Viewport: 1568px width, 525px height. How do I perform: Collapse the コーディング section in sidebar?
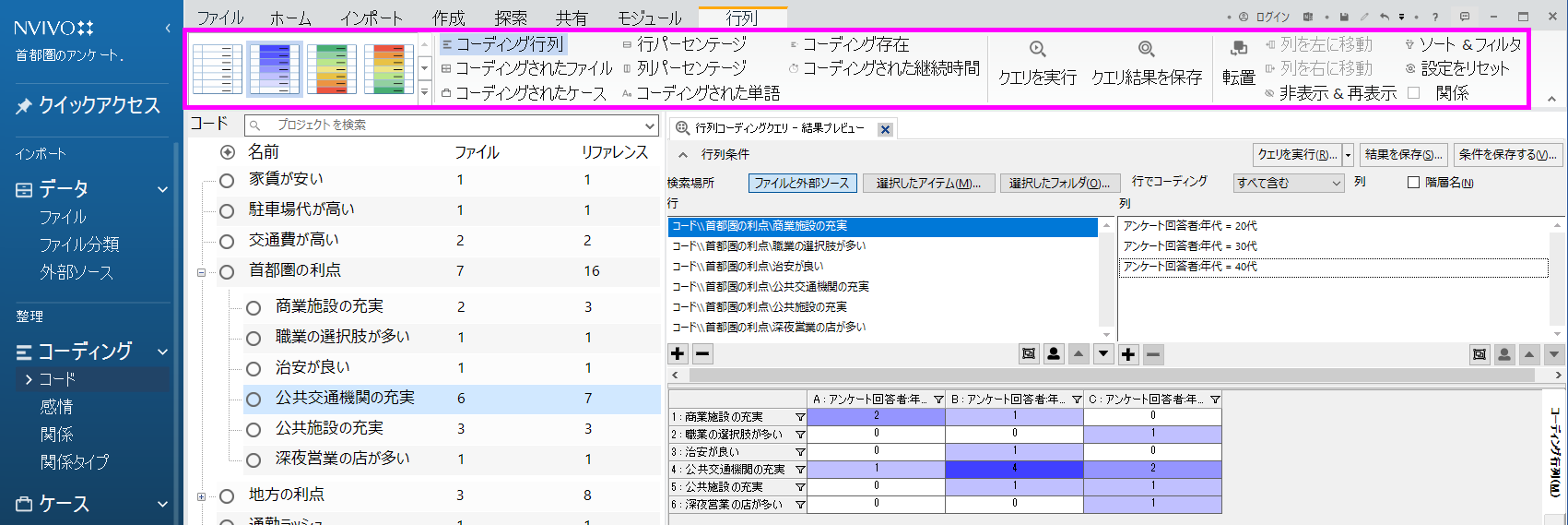point(163,352)
